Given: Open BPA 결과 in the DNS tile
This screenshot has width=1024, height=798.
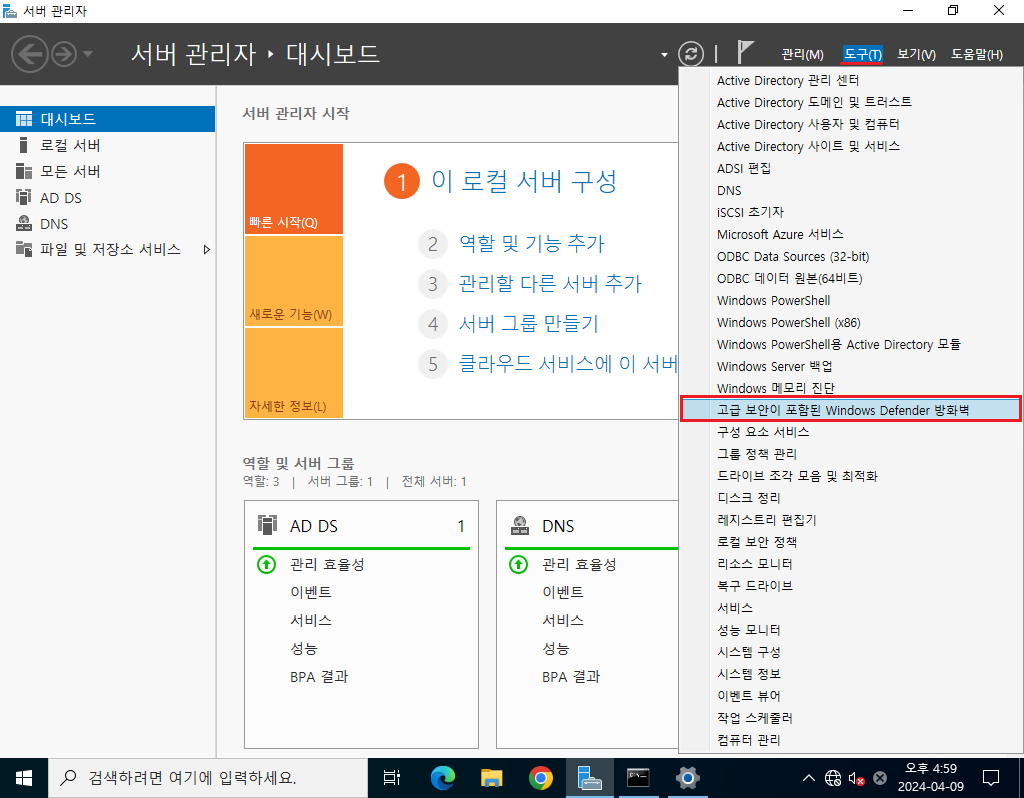Looking at the screenshot, I should click(571, 677).
